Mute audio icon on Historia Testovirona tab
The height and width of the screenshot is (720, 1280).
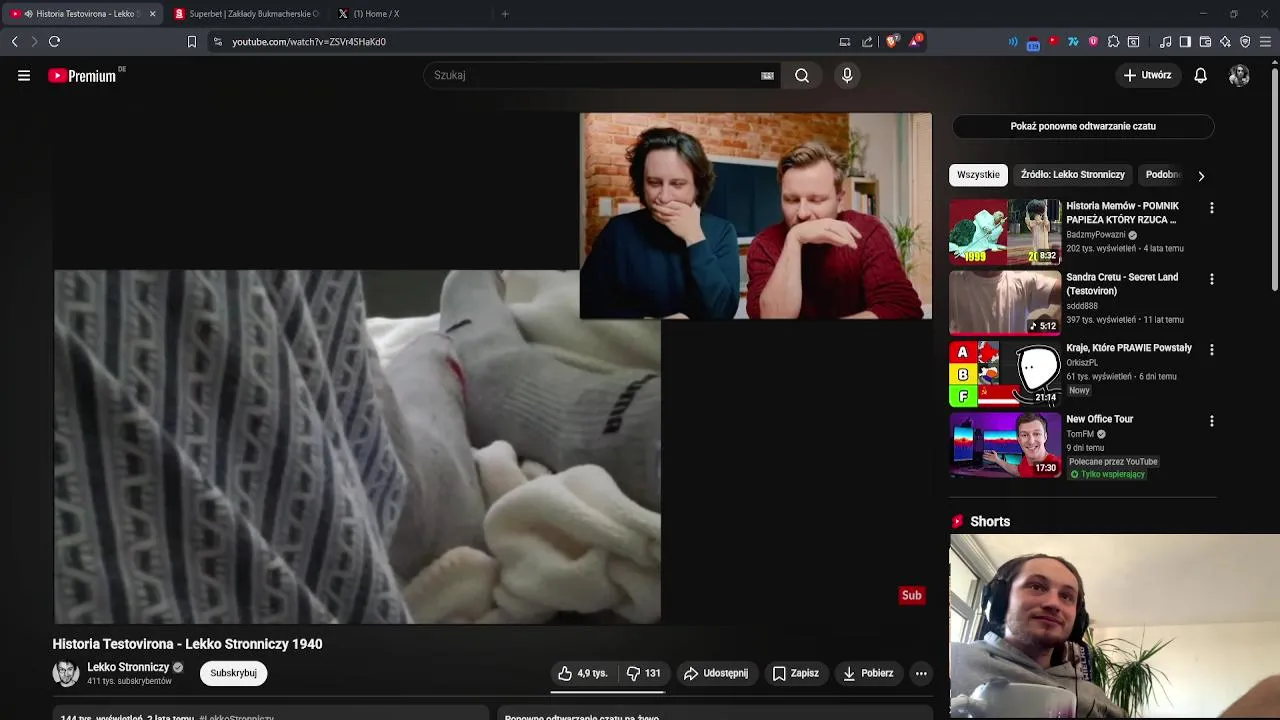tap(28, 14)
